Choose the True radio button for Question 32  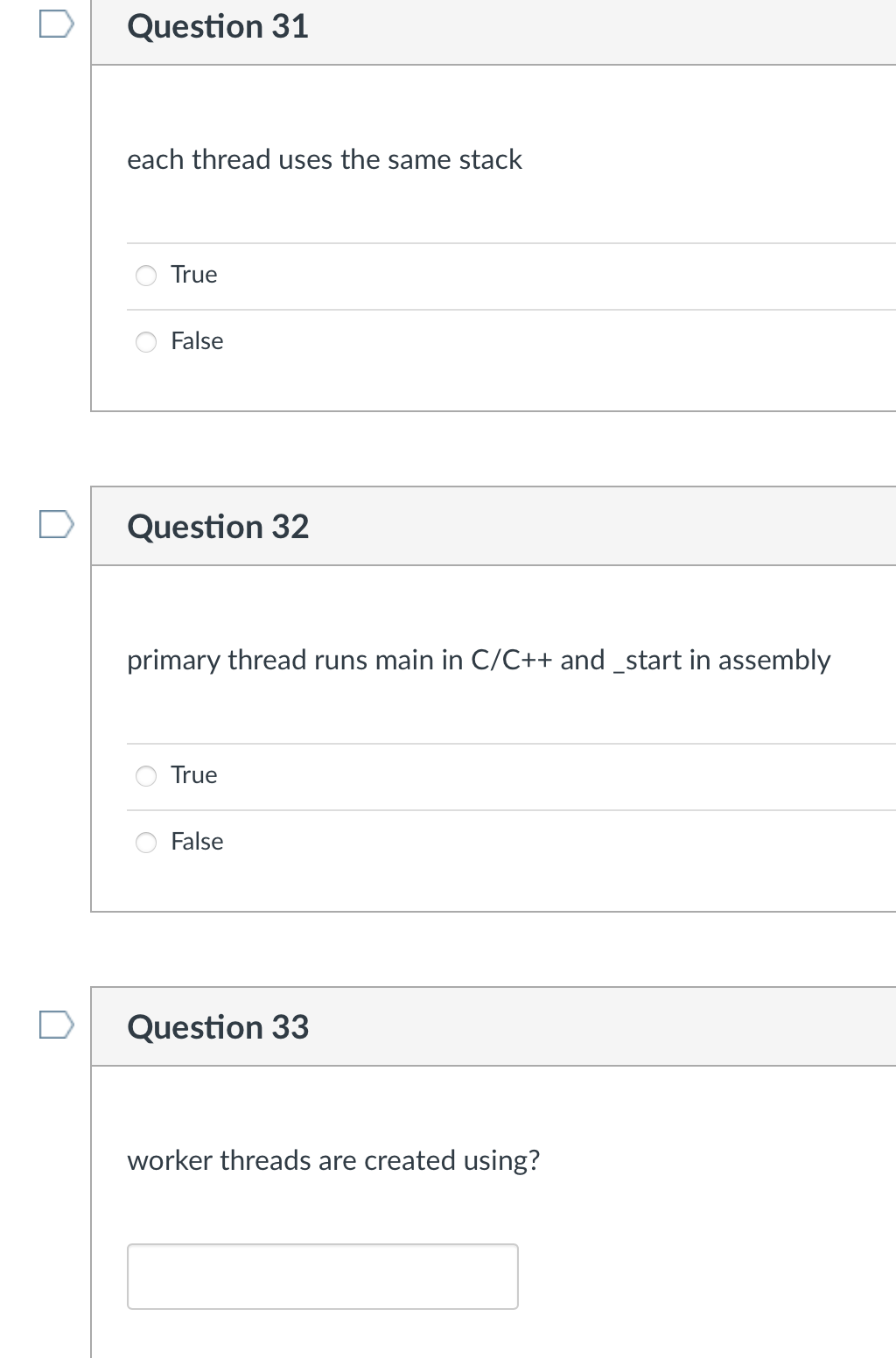[x=146, y=775]
